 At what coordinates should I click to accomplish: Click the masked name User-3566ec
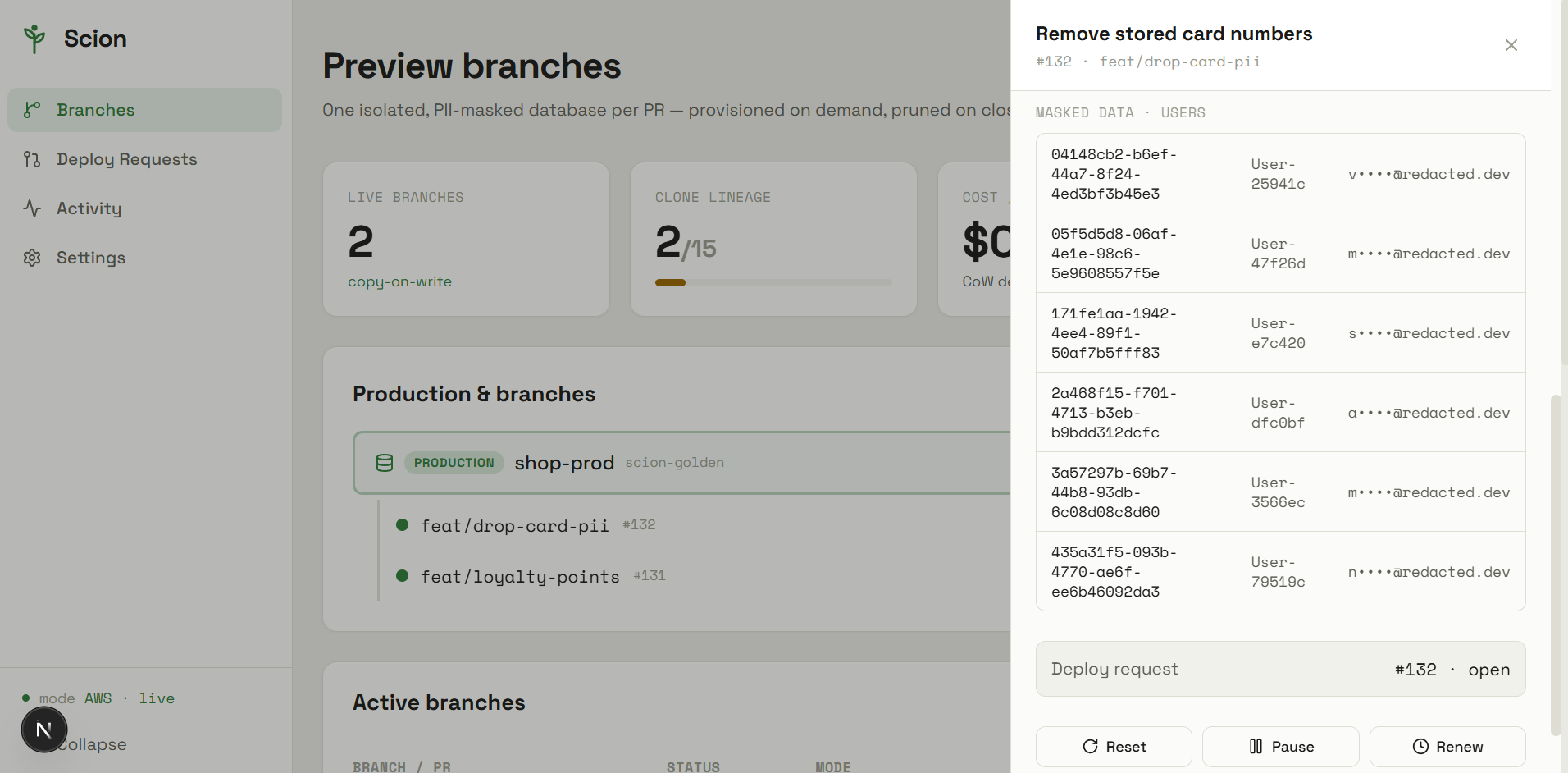coord(1278,492)
